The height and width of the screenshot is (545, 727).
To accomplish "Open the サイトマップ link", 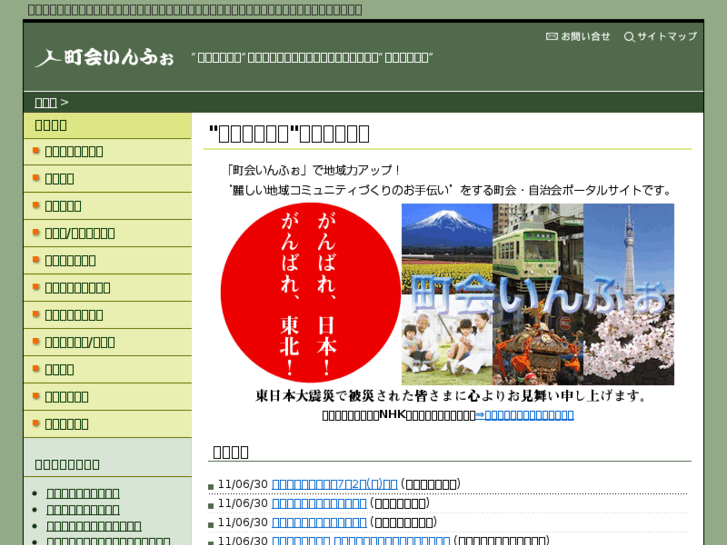I will click(667, 36).
